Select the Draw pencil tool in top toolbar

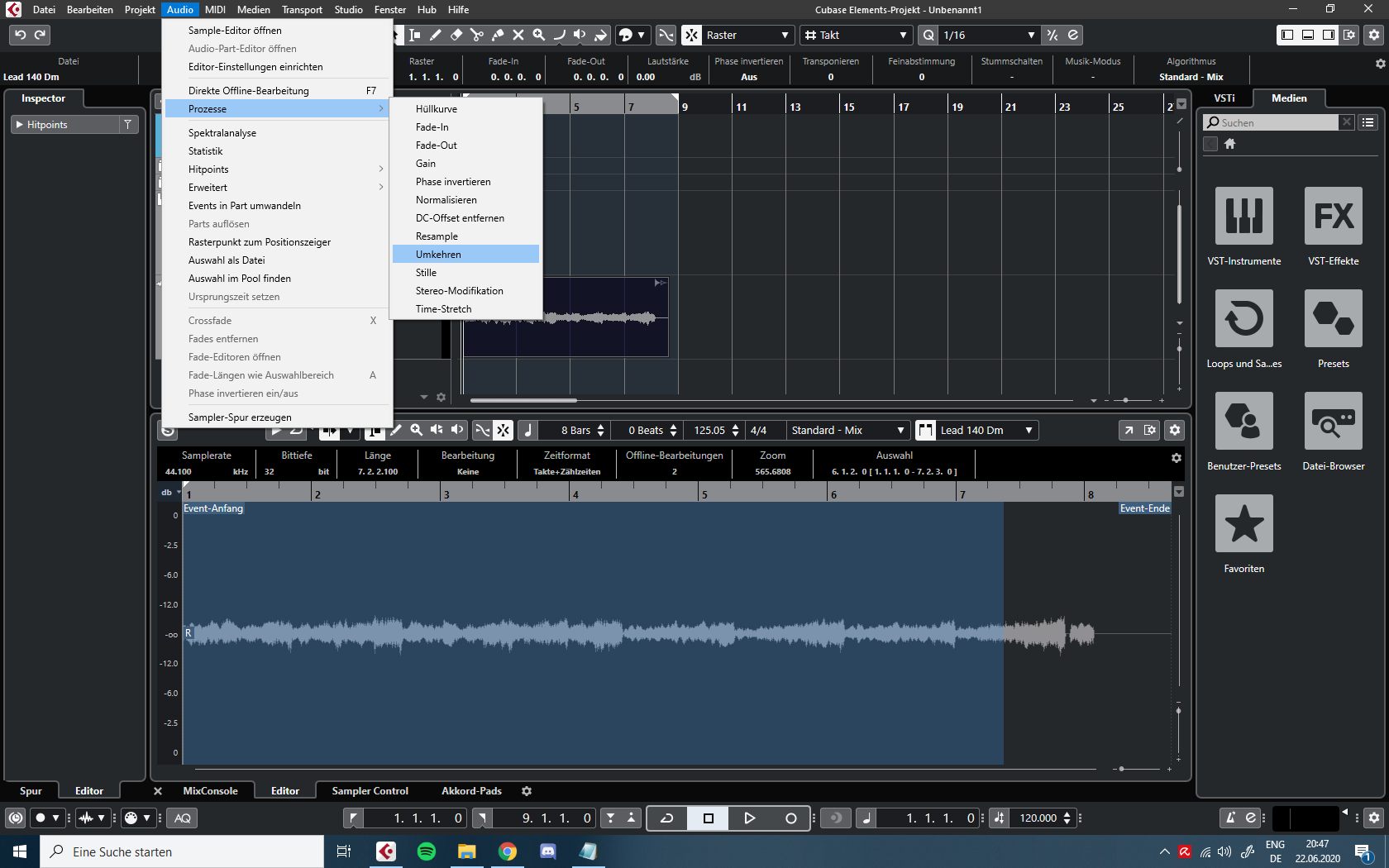click(x=436, y=35)
